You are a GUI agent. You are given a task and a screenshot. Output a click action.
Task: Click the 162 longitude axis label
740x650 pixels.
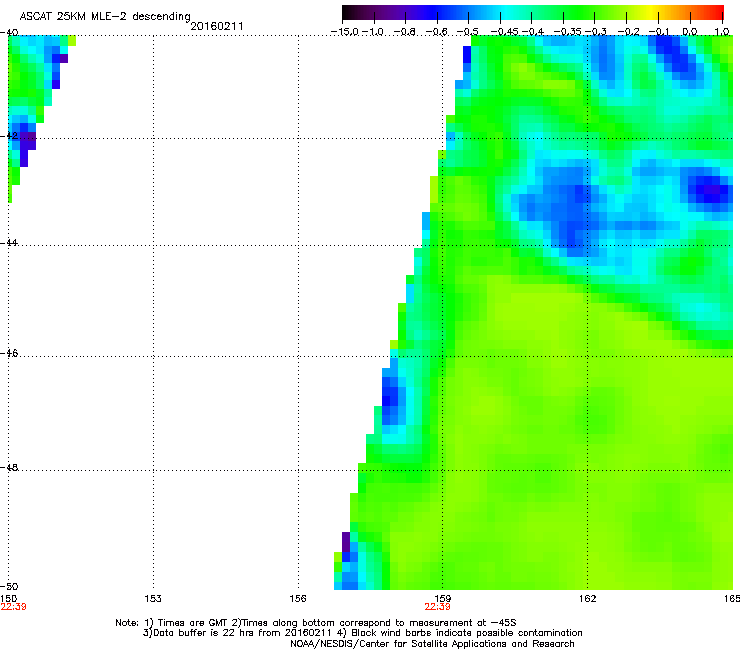point(588,599)
